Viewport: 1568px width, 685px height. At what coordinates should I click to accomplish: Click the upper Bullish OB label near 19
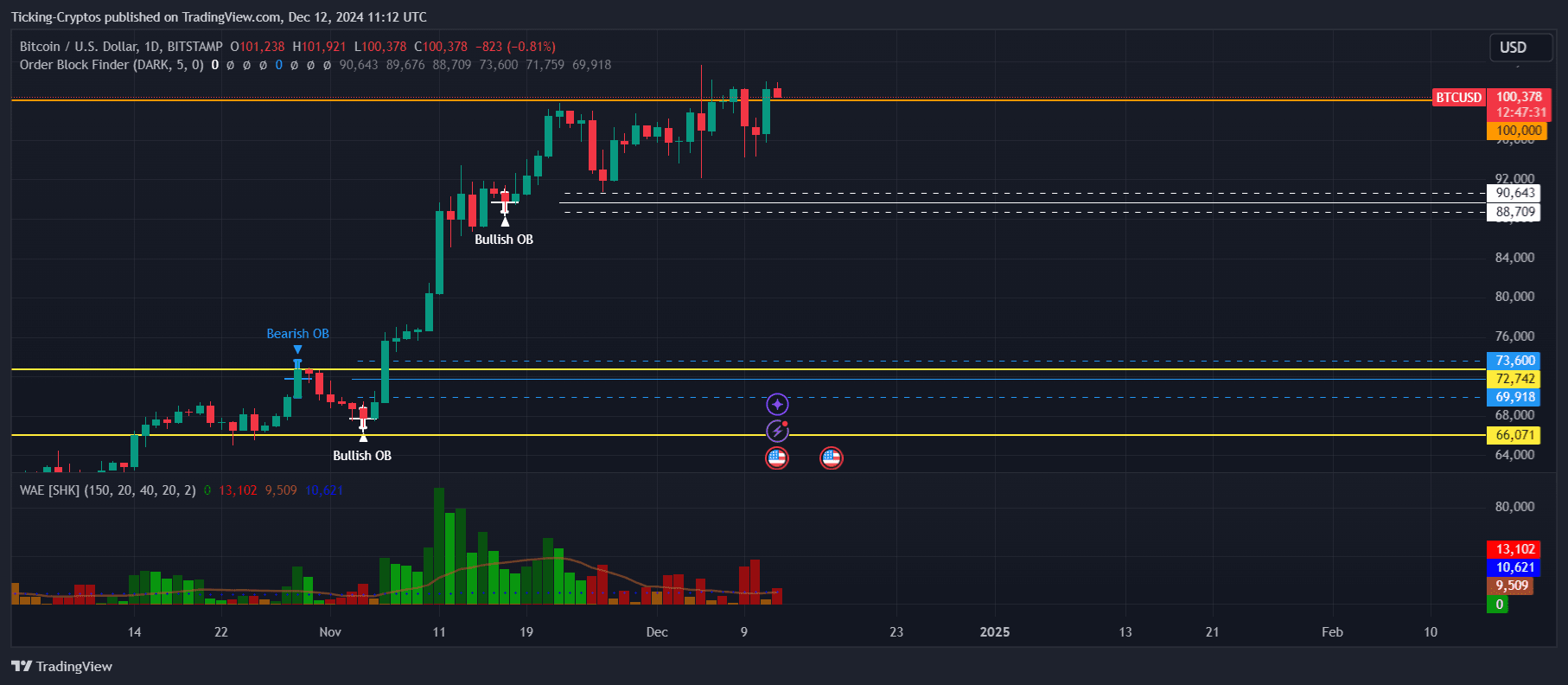pos(504,240)
